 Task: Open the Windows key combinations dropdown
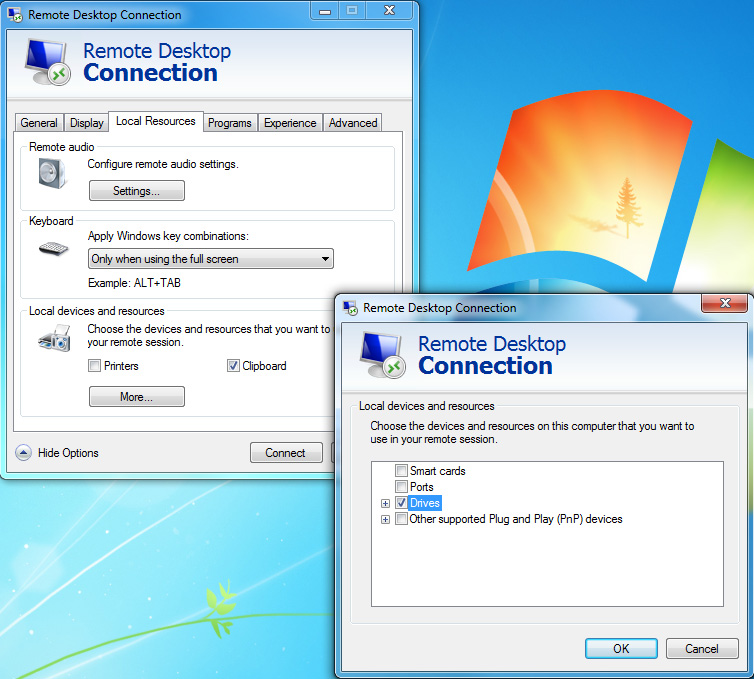click(x=210, y=259)
